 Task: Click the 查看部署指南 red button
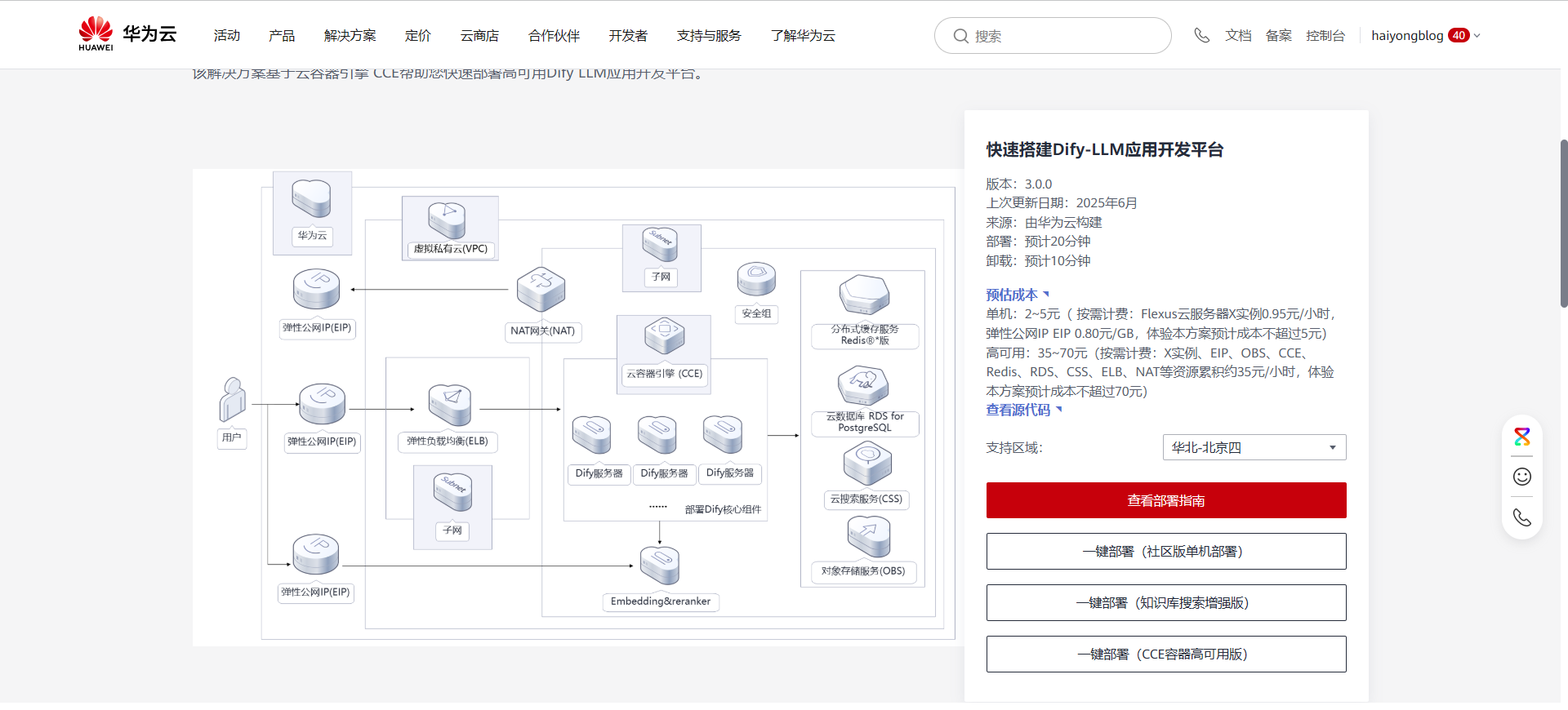pyautogui.click(x=1166, y=500)
